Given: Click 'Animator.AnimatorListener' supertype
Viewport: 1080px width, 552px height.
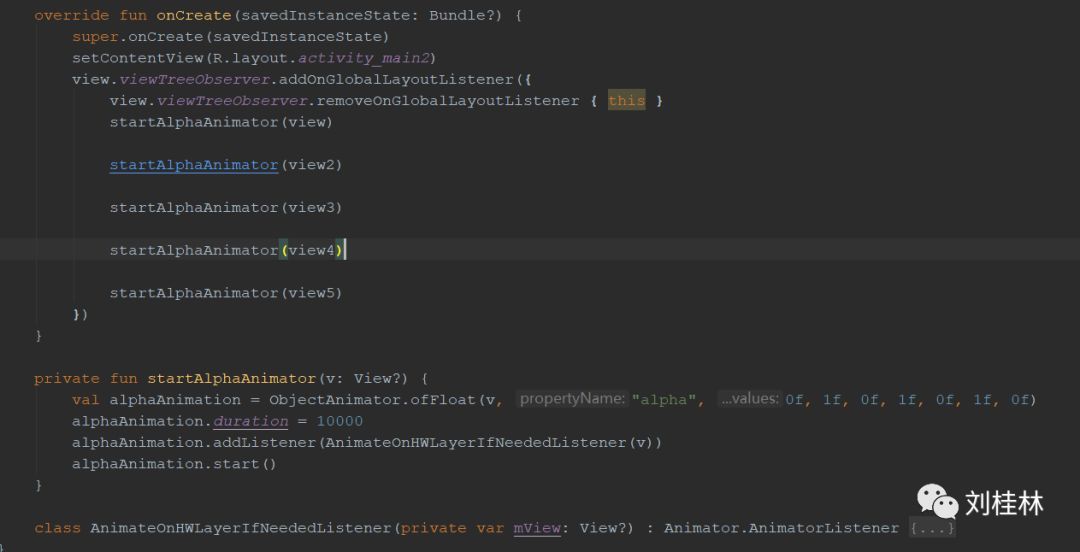Looking at the screenshot, I should point(781,528).
